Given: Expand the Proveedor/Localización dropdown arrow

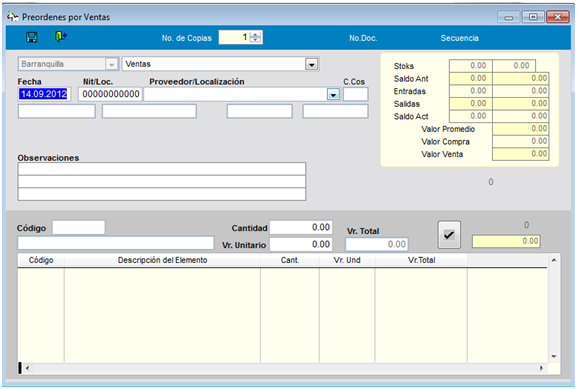Looking at the screenshot, I should (x=333, y=94).
